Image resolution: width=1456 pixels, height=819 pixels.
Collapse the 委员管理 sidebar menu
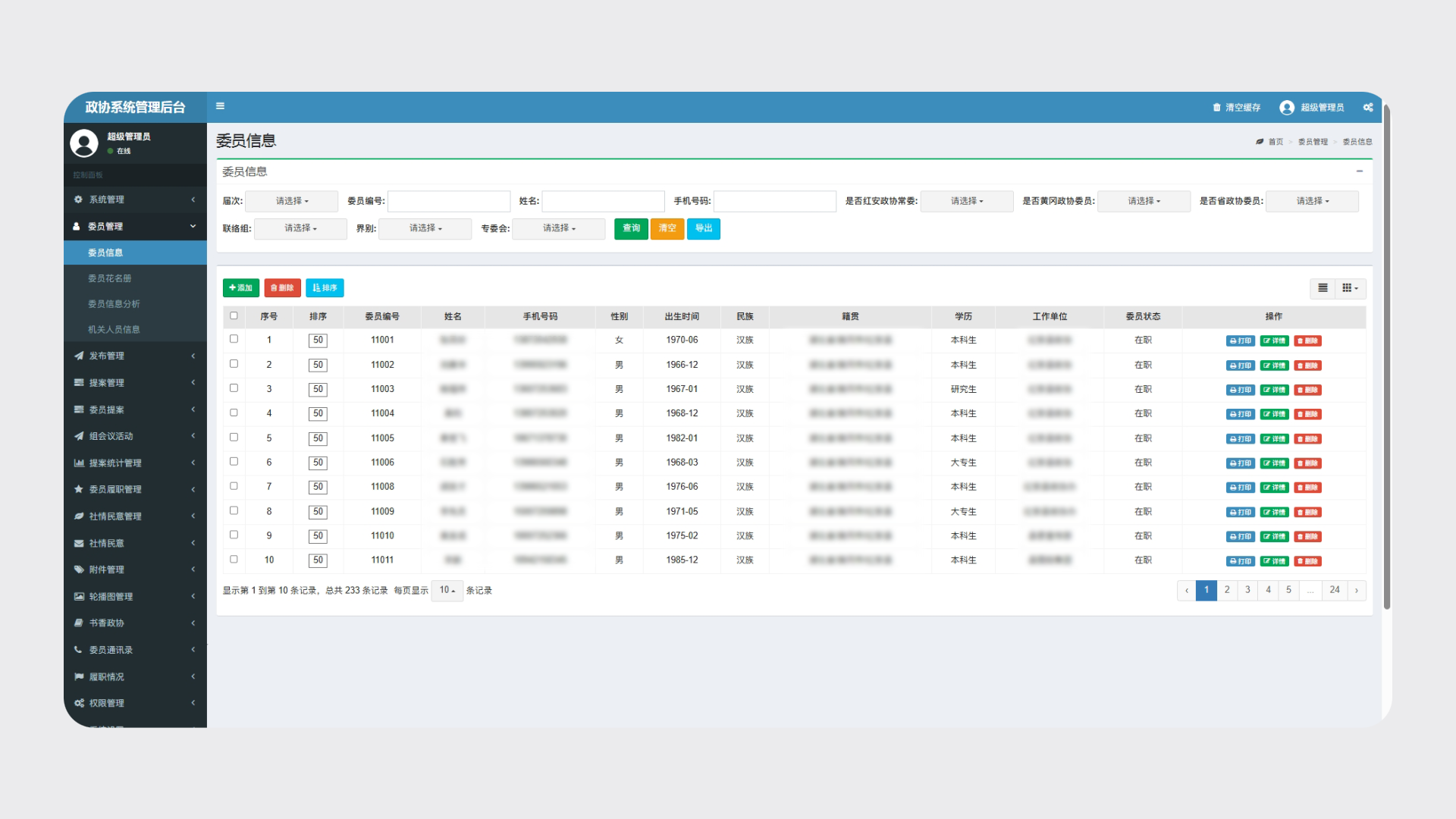[135, 226]
